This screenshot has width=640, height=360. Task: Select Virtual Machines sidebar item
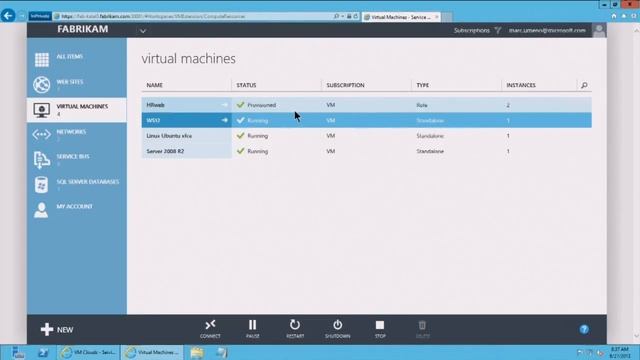pos(77,110)
